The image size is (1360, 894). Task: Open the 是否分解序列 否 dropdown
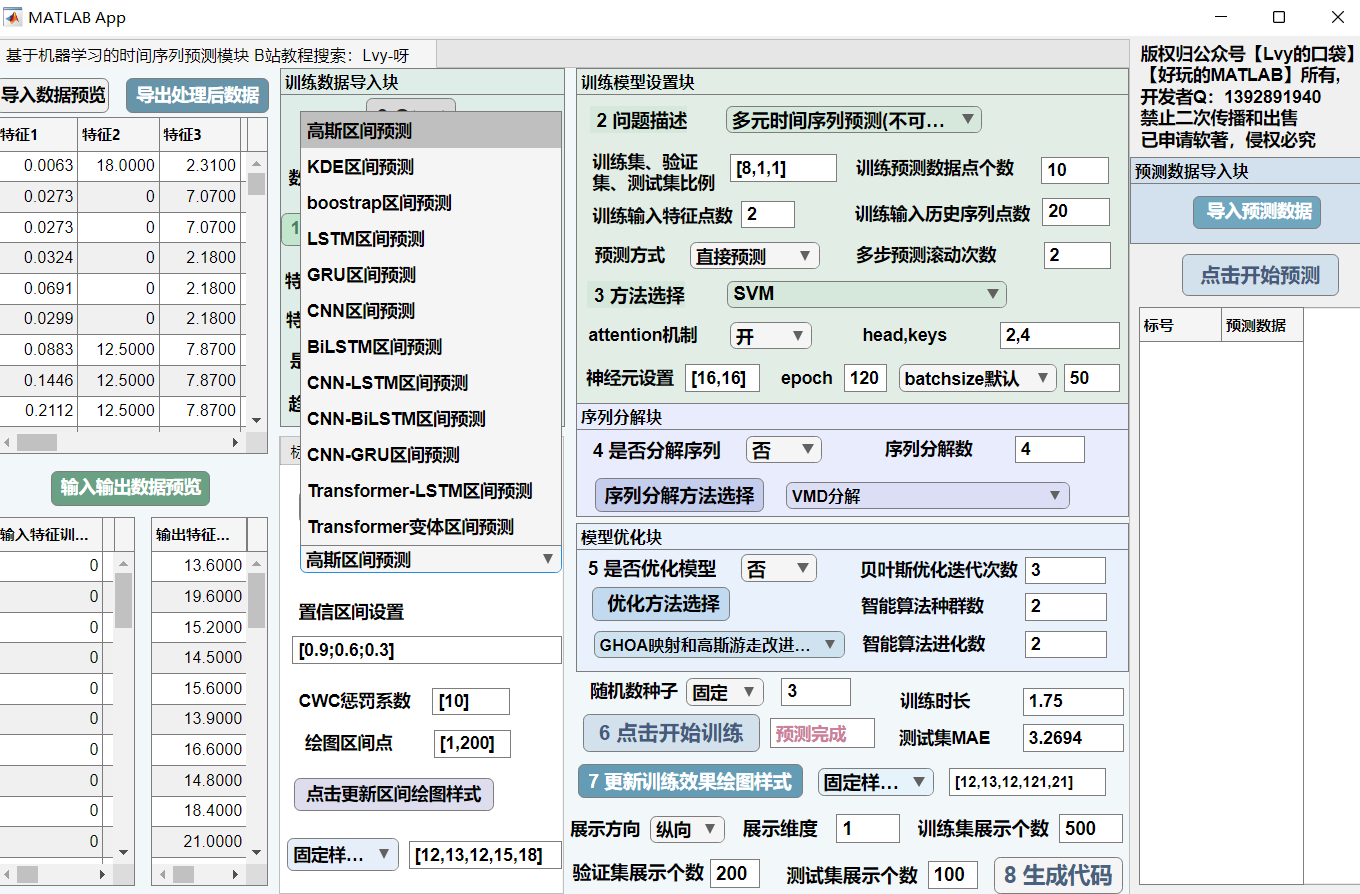[783, 450]
